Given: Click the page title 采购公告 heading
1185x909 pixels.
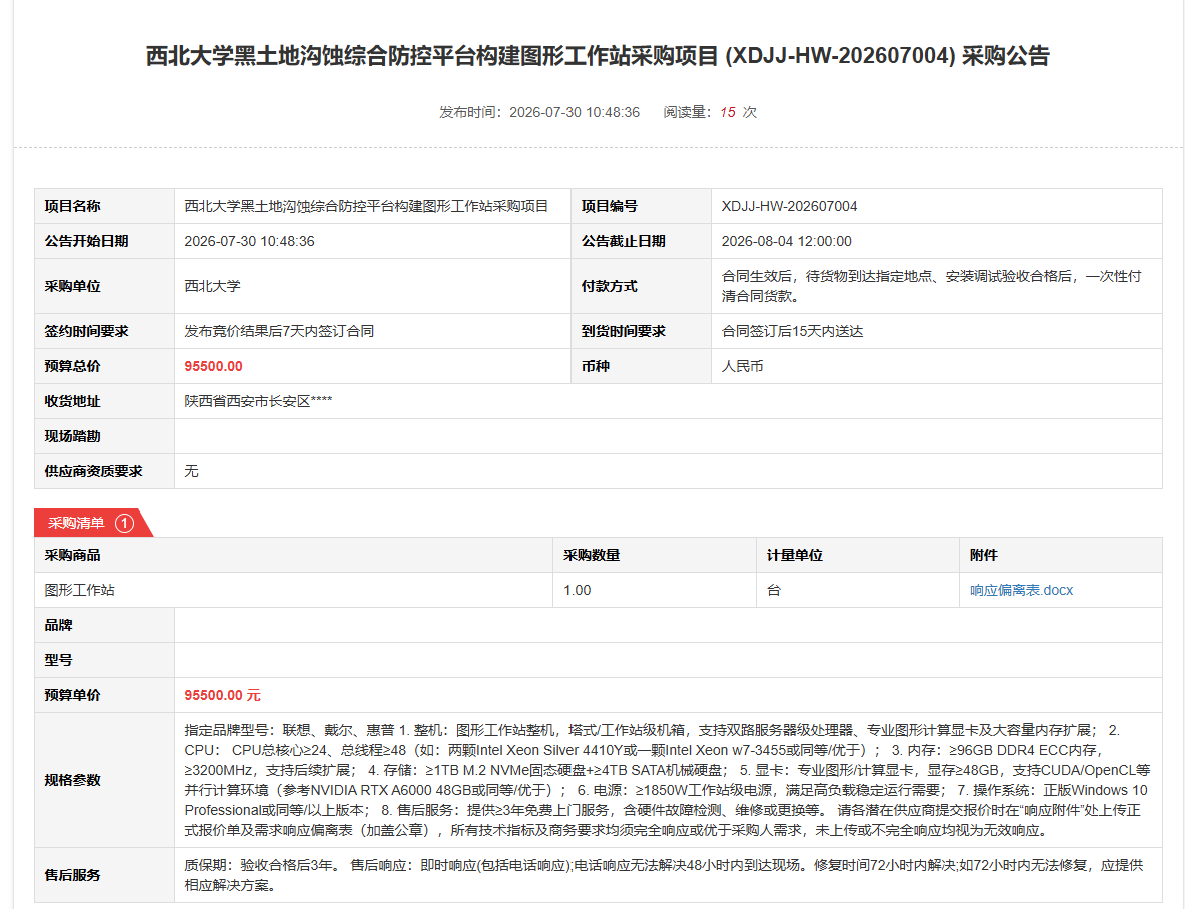Looking at the screenshot, I should (597, 56).
